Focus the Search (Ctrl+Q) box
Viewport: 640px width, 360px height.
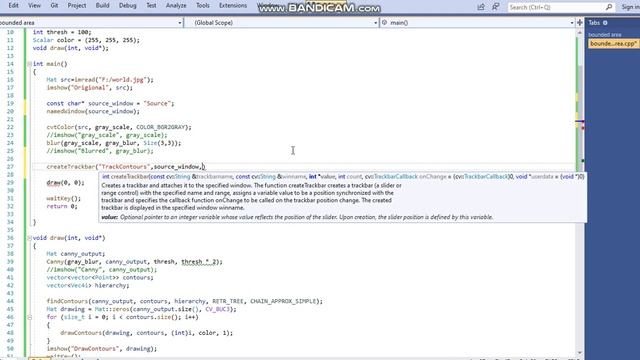[x=561, y=7]
